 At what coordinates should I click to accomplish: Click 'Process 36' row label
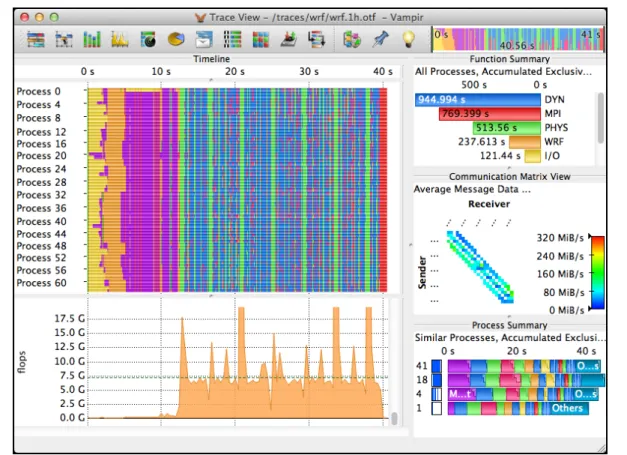[x=41, y=208]
